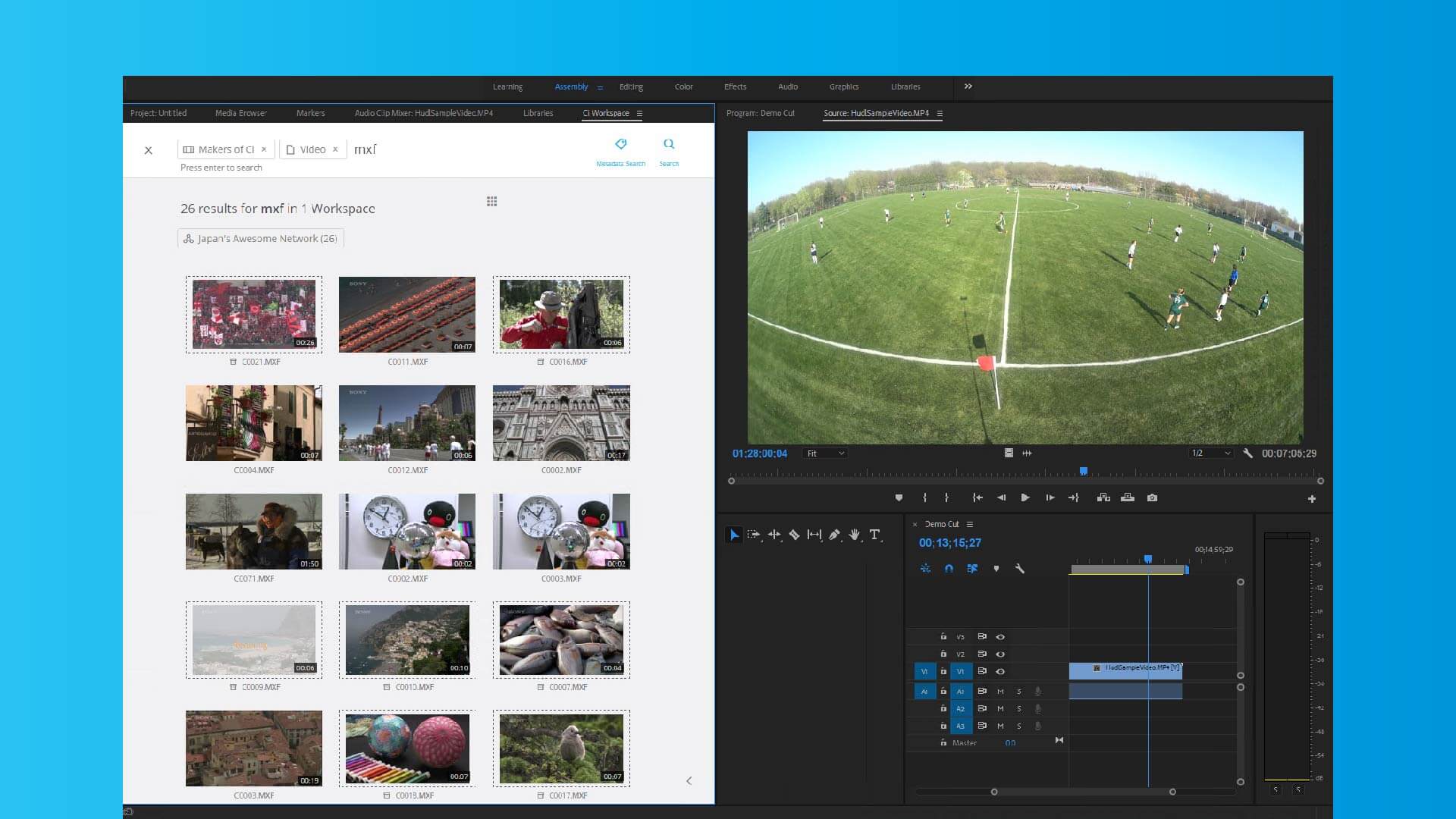Screen dimensions: 1456x819
Task: Click the Export Frame camera icon
Action: pos(1152,497)
